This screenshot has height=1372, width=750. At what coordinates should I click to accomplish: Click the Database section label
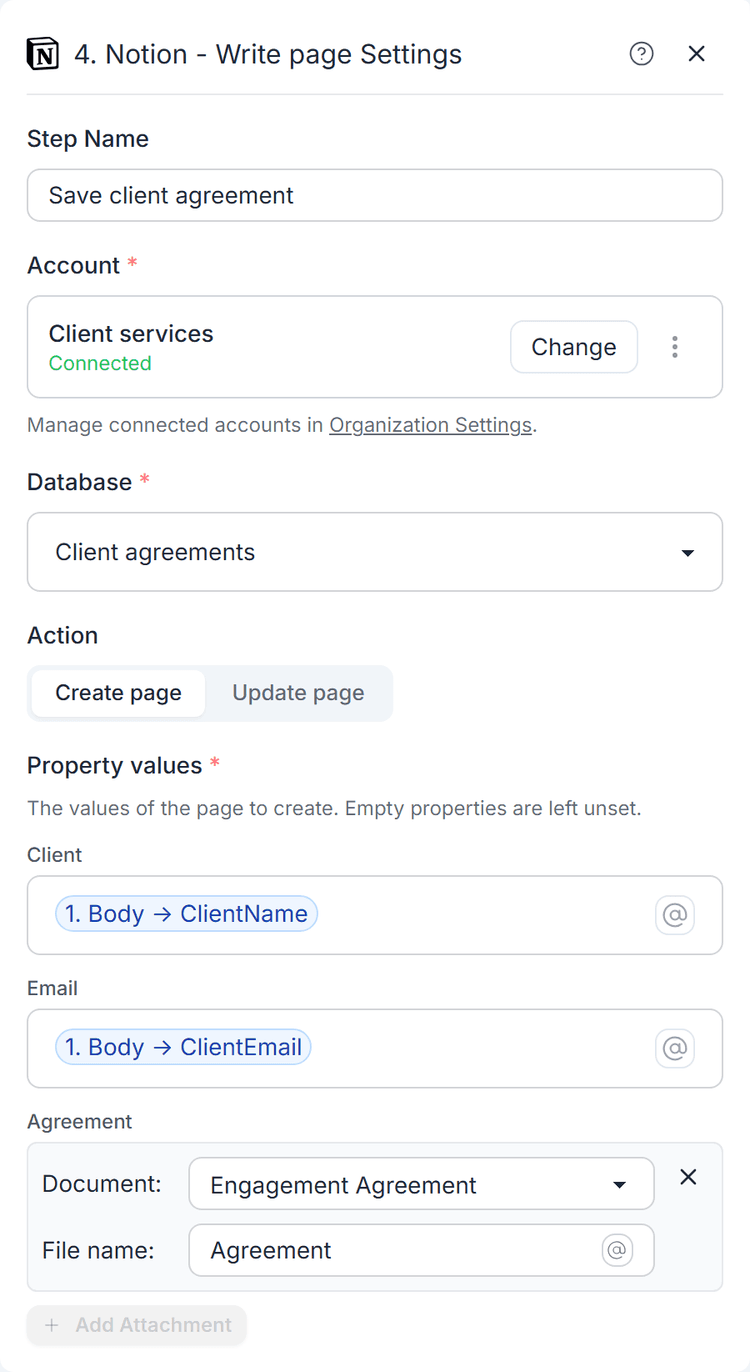coord(80,482)
